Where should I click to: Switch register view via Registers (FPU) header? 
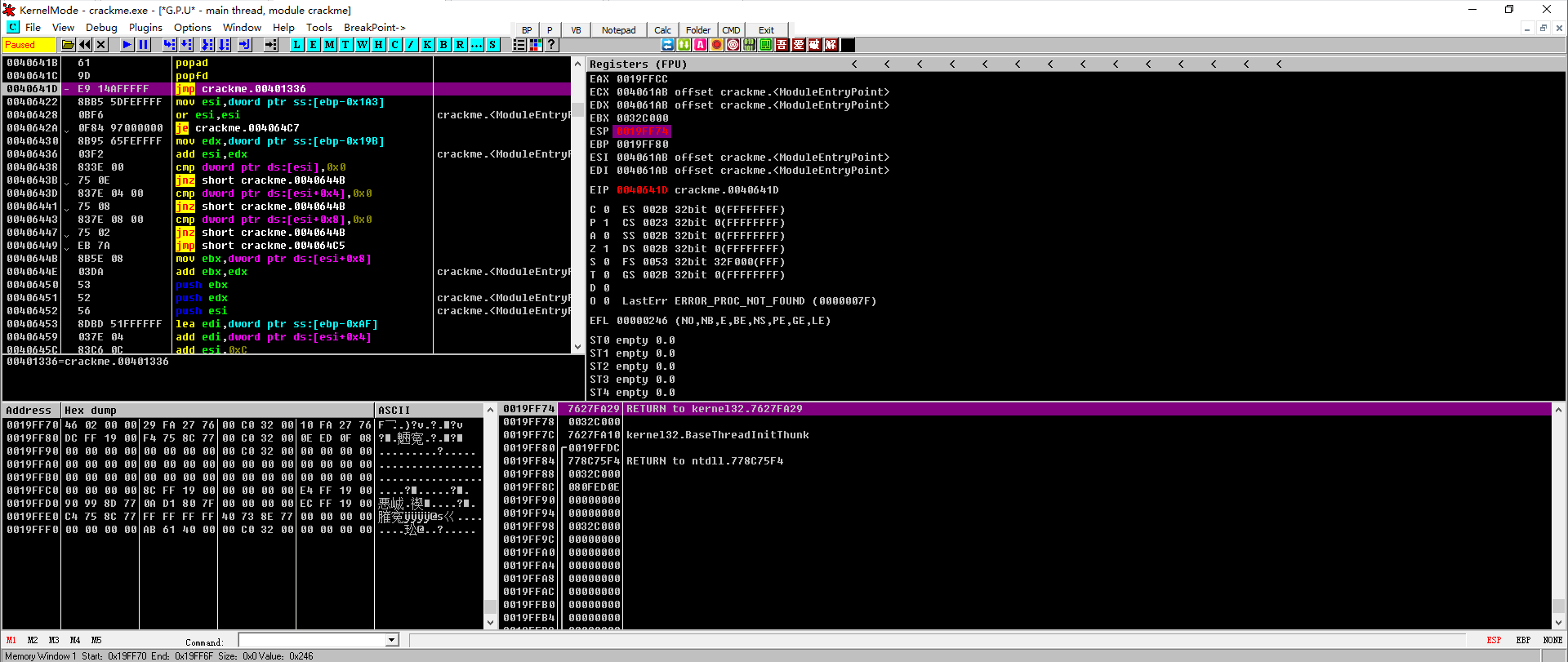point(638,64)
